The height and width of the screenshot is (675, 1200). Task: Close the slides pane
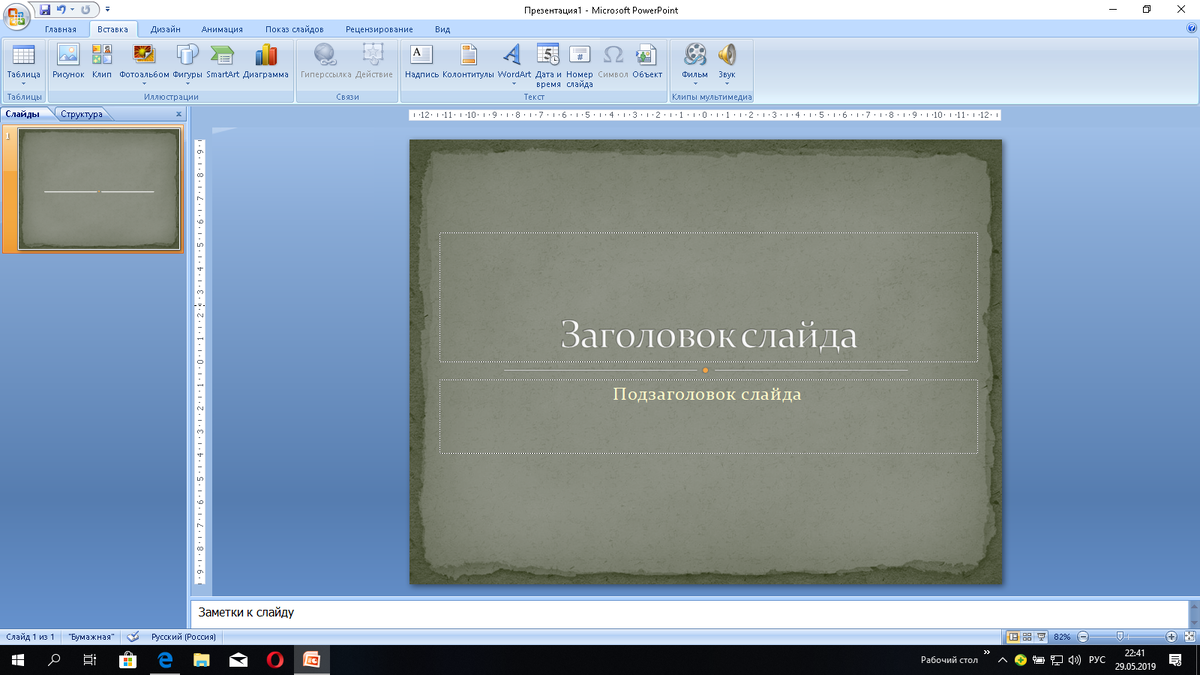click(x=179, y=114)
